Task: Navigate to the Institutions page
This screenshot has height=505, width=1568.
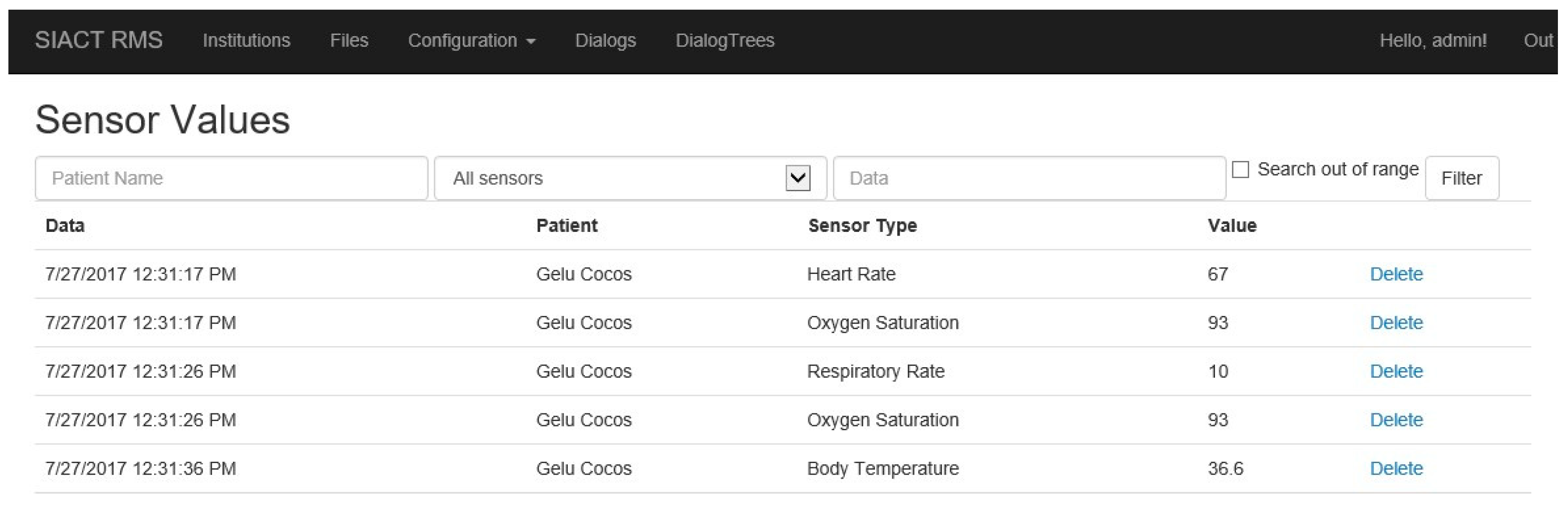Action: (247, 41)
